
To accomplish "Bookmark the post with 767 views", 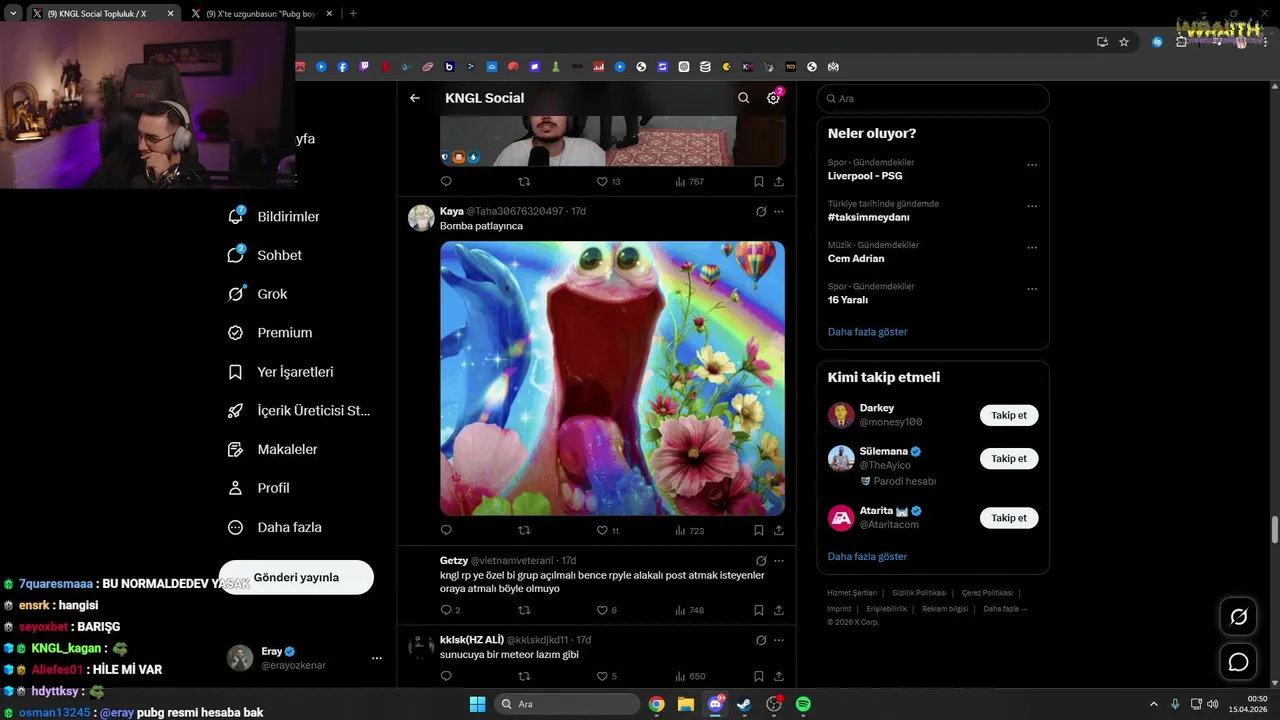I will (759, 182).
